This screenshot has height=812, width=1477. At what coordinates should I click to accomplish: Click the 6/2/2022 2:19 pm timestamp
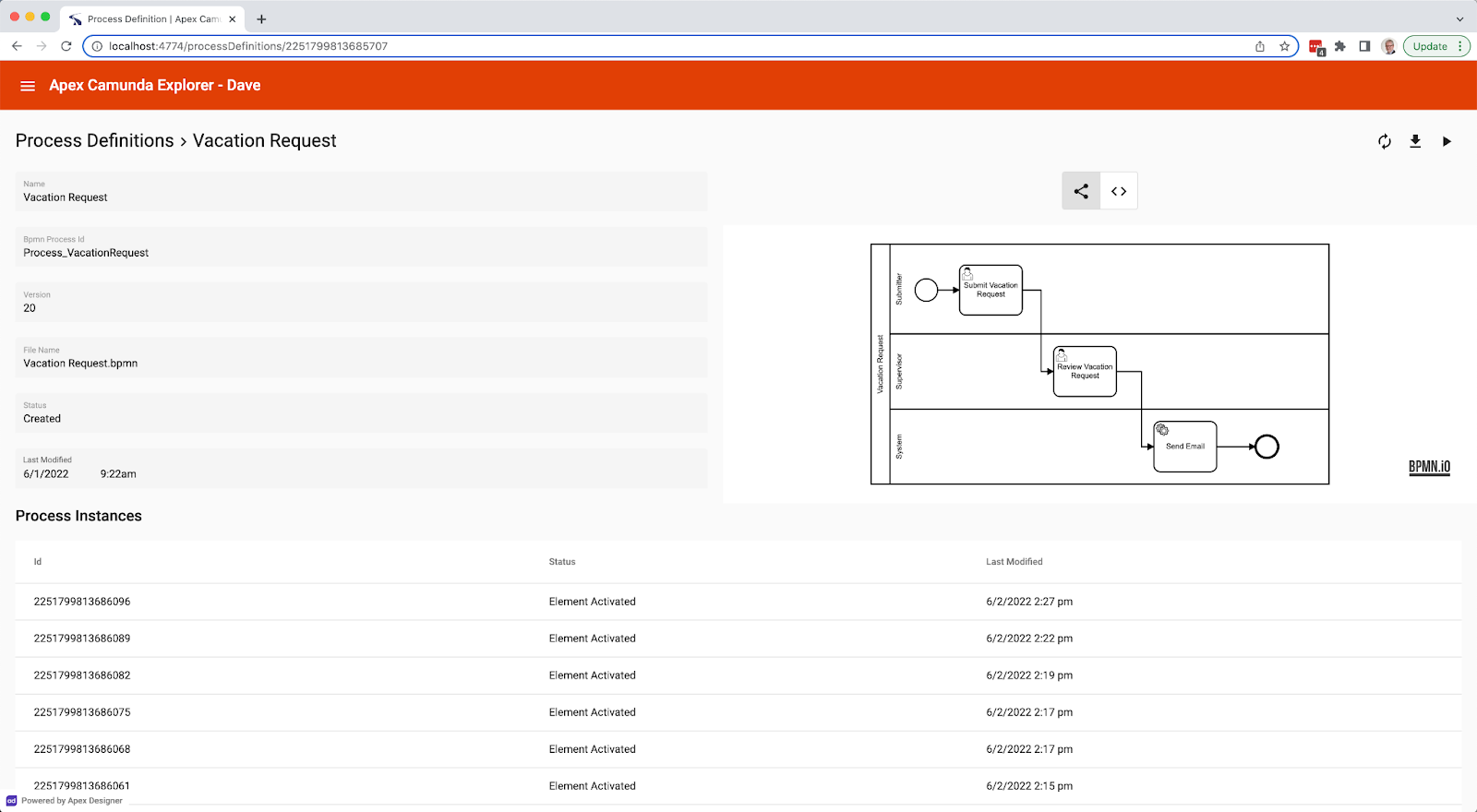[1029, 675]
